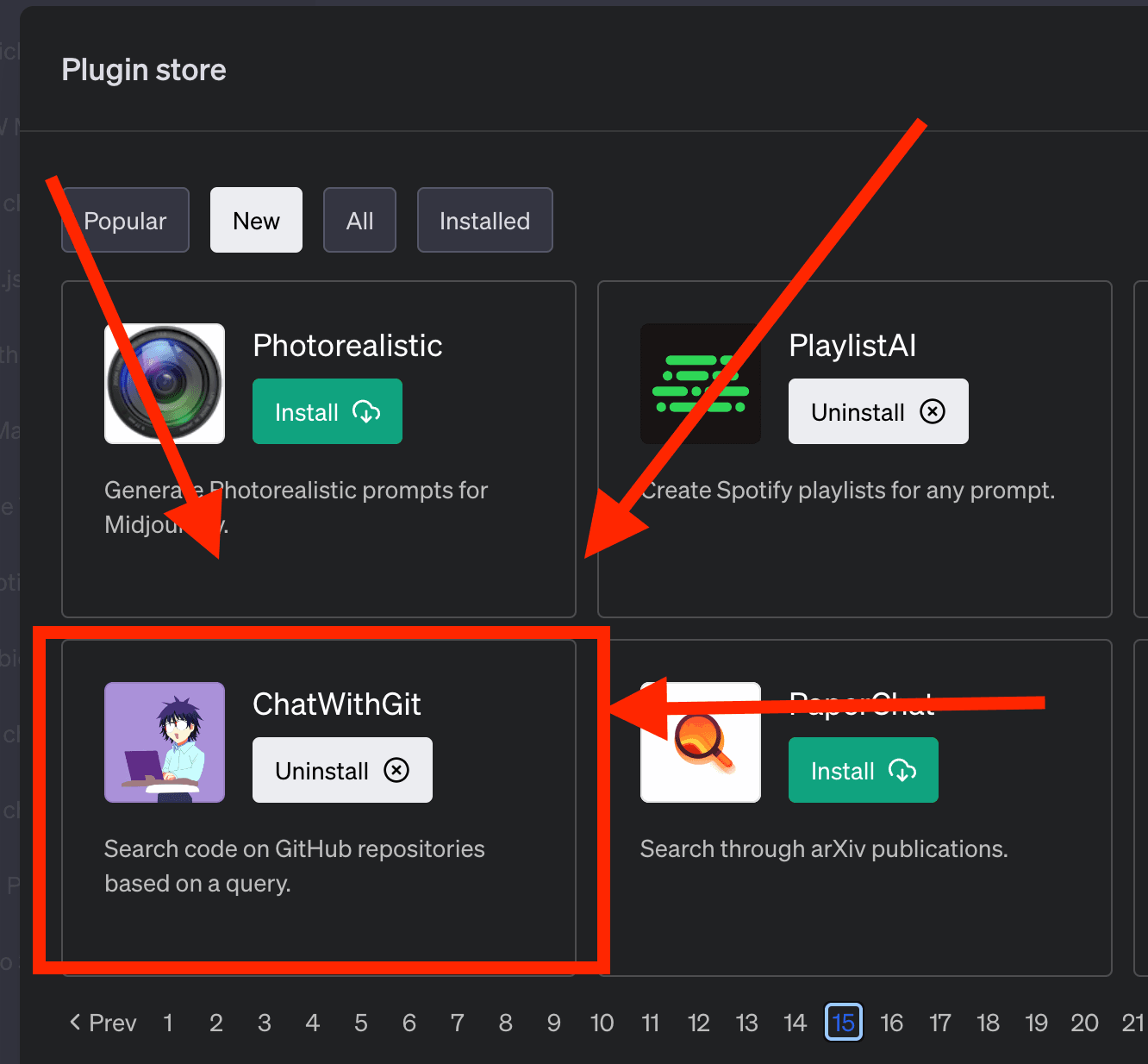Screen dimensions: 1148x1064
Task: Click the PlaylistAI plugin title
Action: [x=852, y=346]
